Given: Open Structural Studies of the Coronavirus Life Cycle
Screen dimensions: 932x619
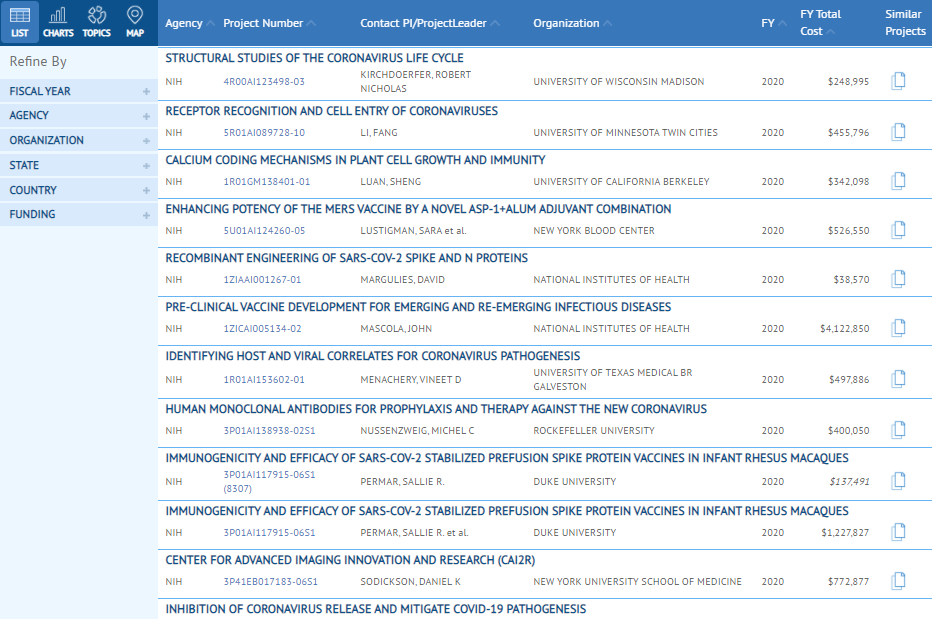Looking at the screenshot, I should point(314,58).
